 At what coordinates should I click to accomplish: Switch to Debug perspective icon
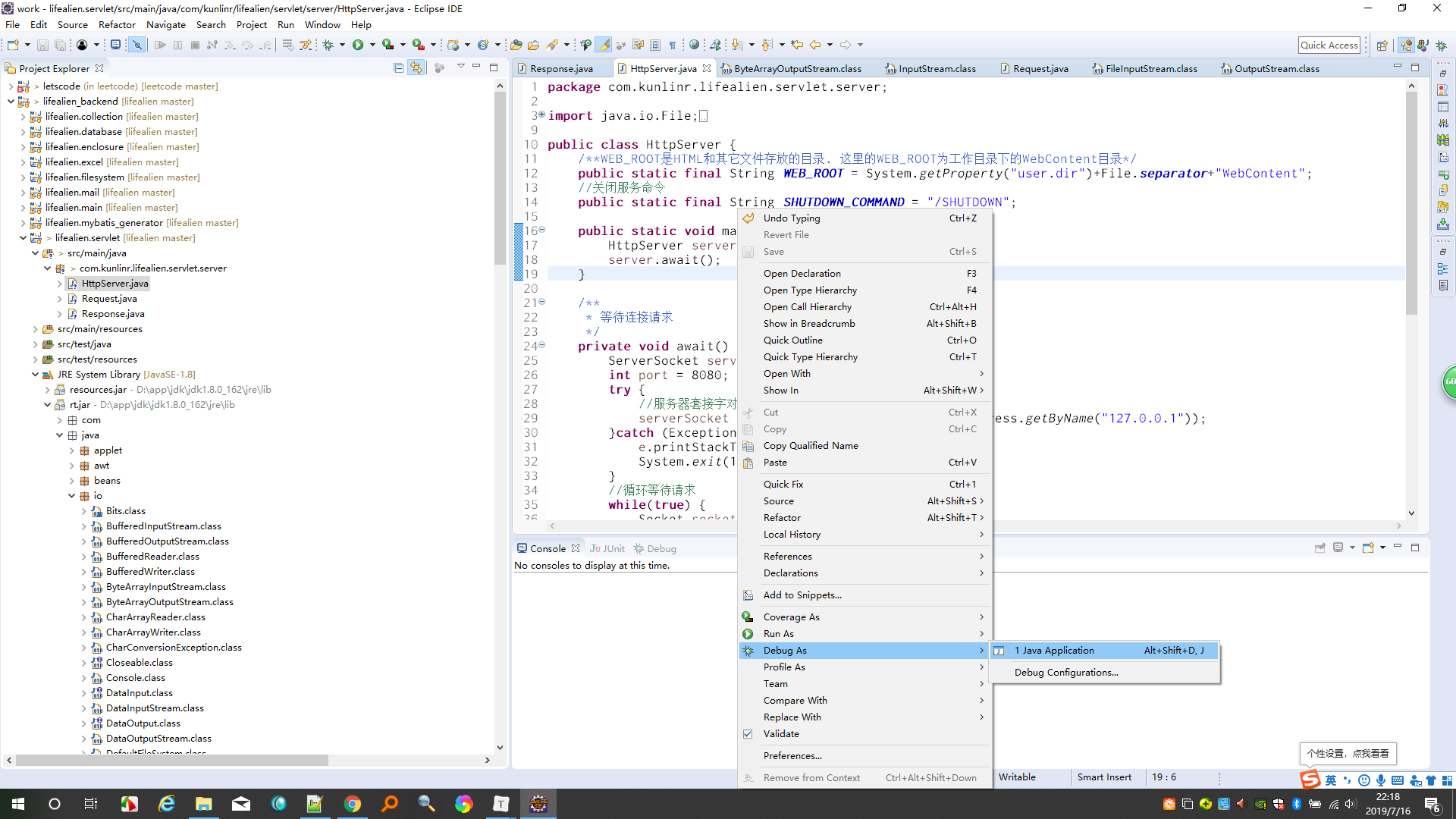tap(1440, 45)
